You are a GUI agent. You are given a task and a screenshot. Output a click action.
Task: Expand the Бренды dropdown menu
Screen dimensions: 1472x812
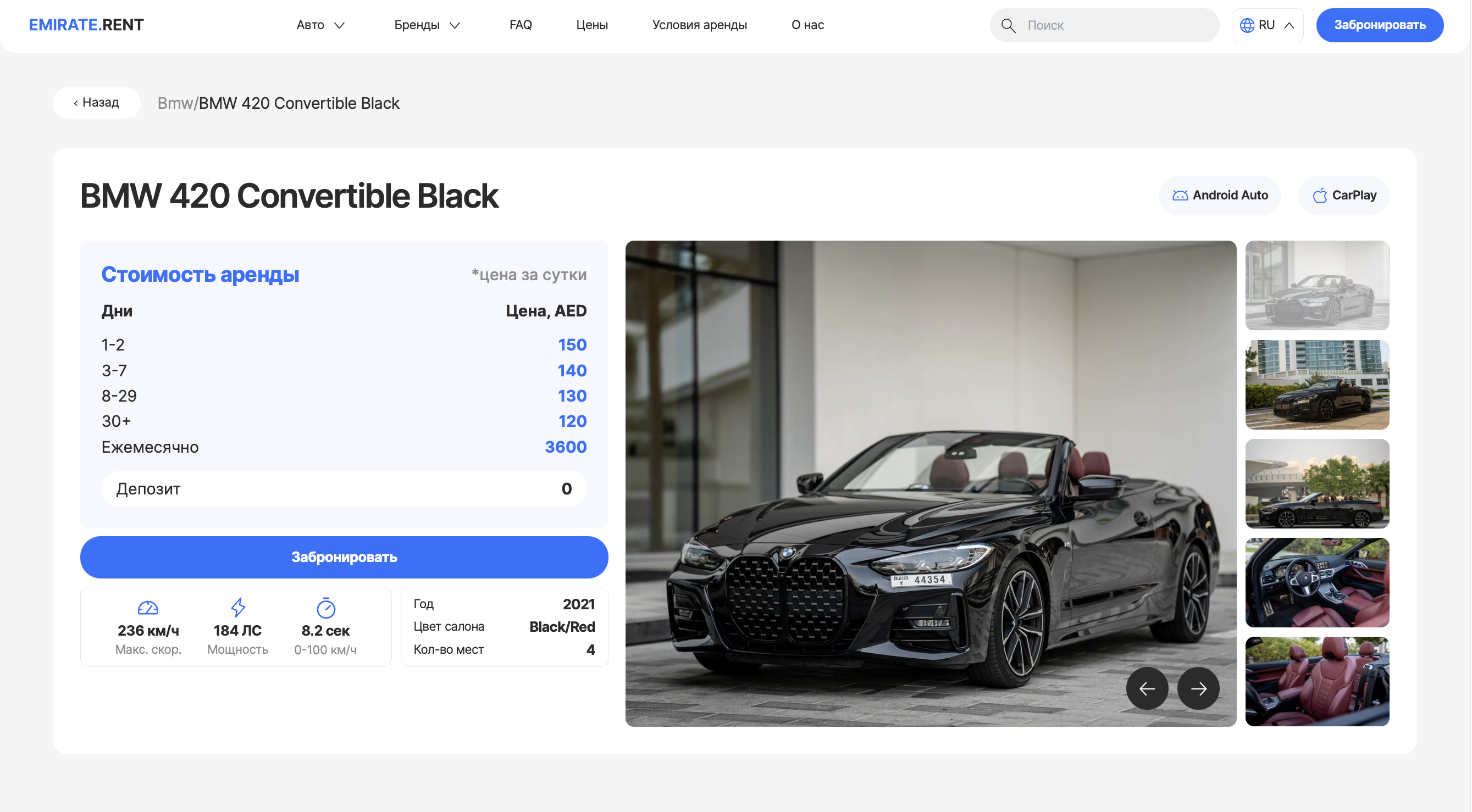click(427, 25)
